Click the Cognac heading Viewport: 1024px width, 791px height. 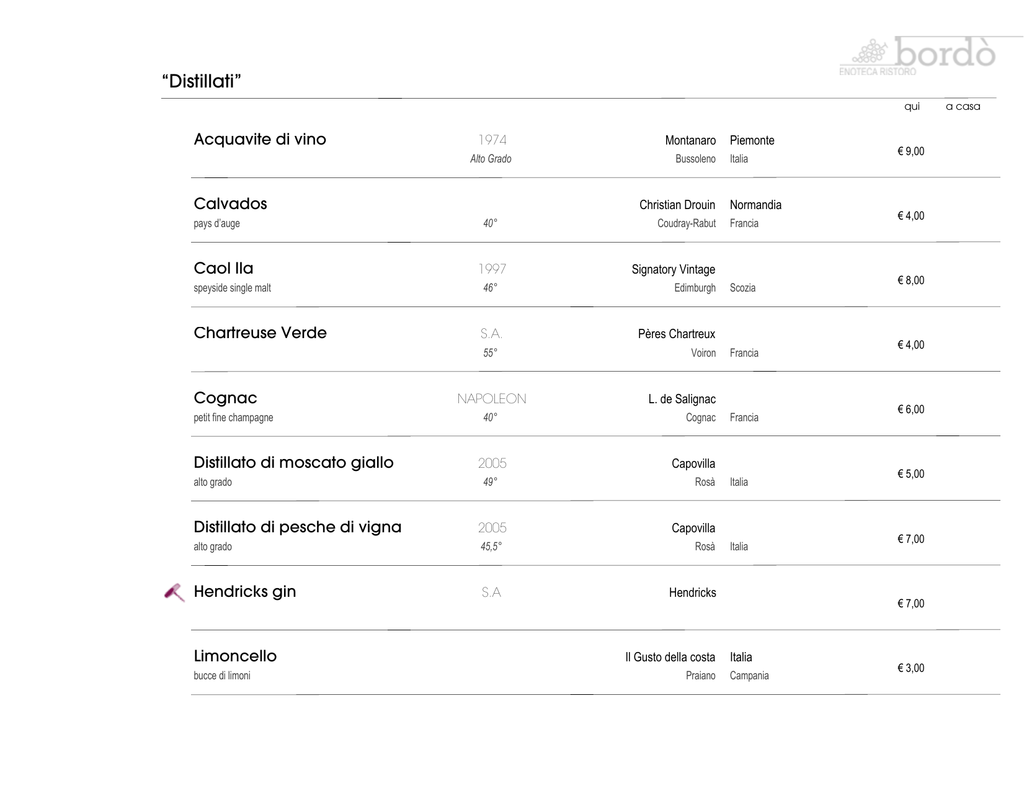(x=225, y=398)
